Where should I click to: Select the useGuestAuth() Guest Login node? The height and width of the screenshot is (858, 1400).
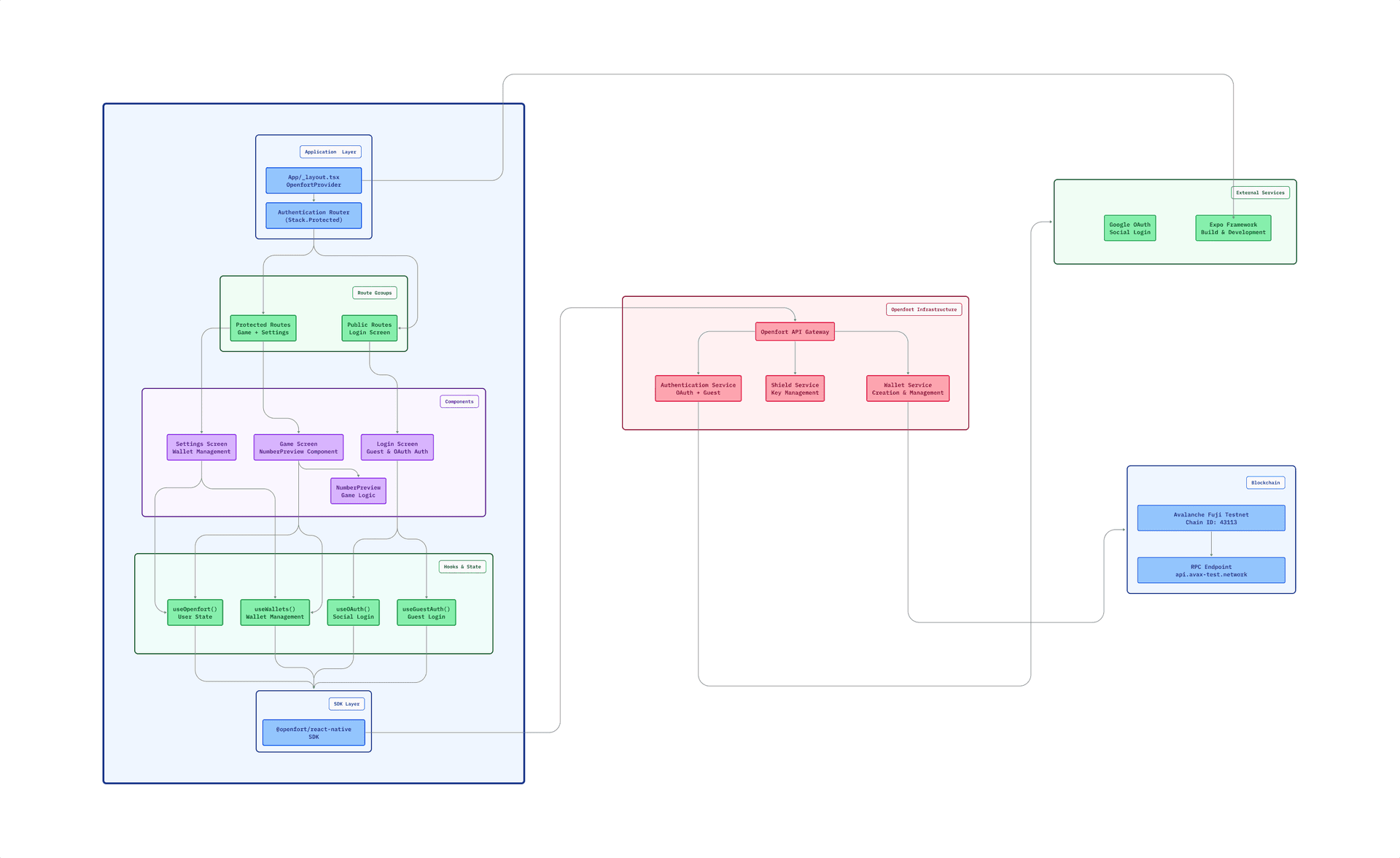(426, 612)
